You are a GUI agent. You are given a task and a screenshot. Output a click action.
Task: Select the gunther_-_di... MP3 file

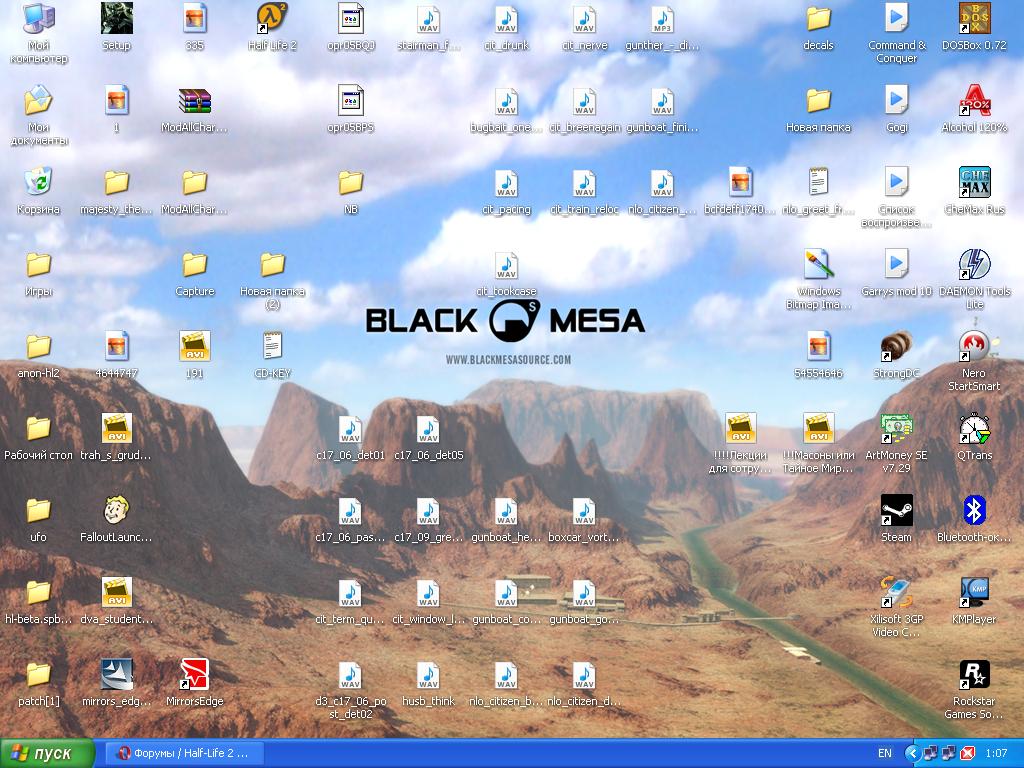coord(662,18)
